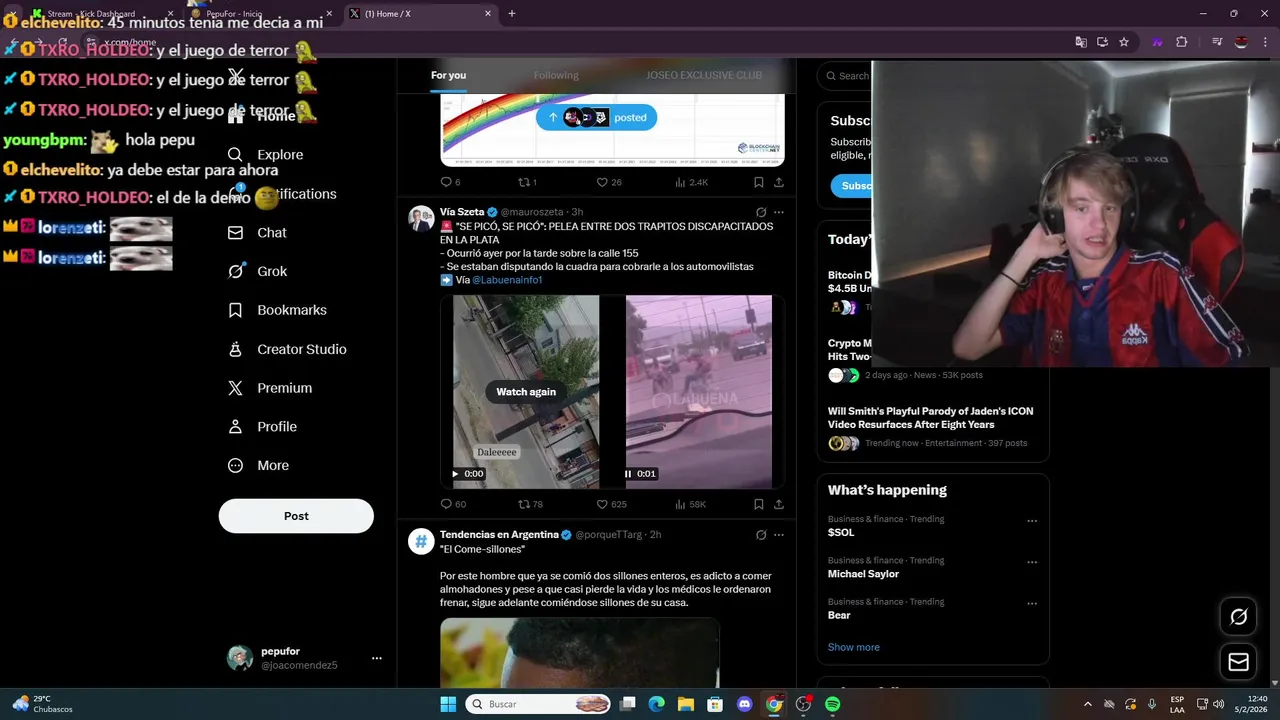Open Grok from the left navigation
This screenshot has width=1280, height=720.
tap(258, 272)
